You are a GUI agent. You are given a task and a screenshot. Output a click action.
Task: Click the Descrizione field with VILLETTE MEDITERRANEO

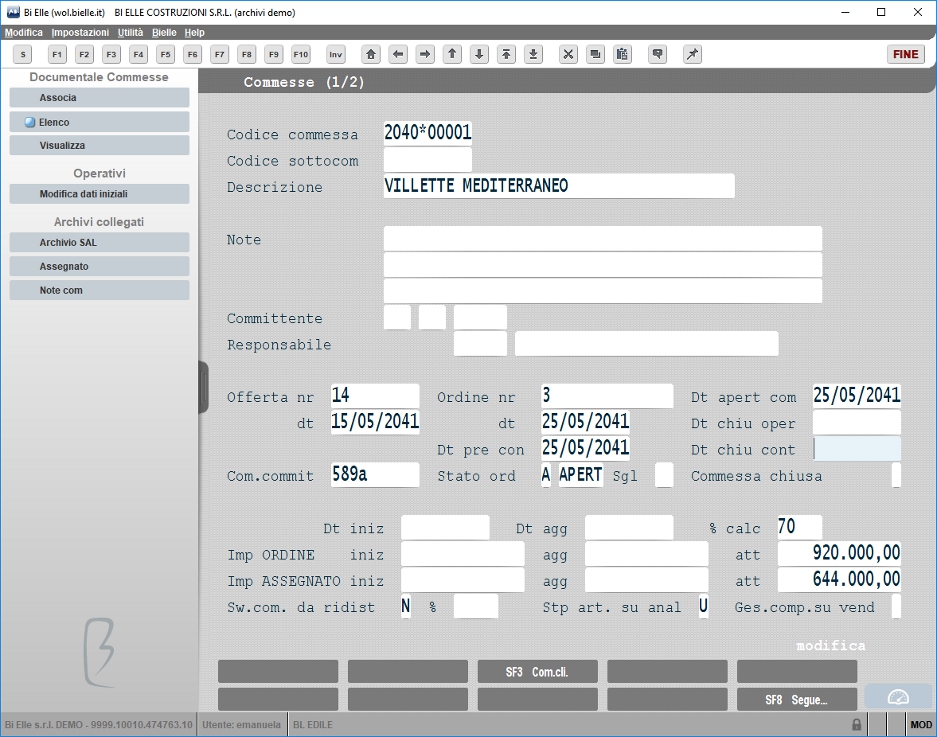pyautogui.click(x=559, y=186)
